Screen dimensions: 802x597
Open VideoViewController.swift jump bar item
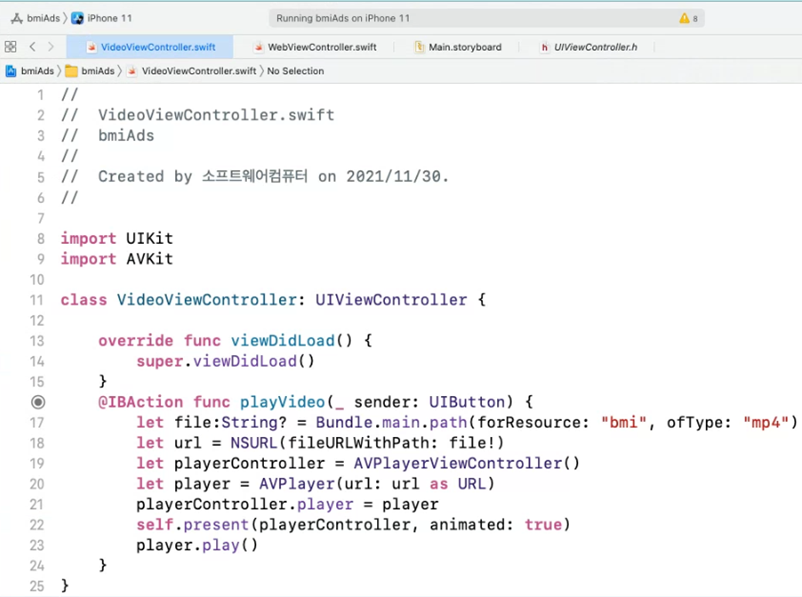click(x=192, y=71)
